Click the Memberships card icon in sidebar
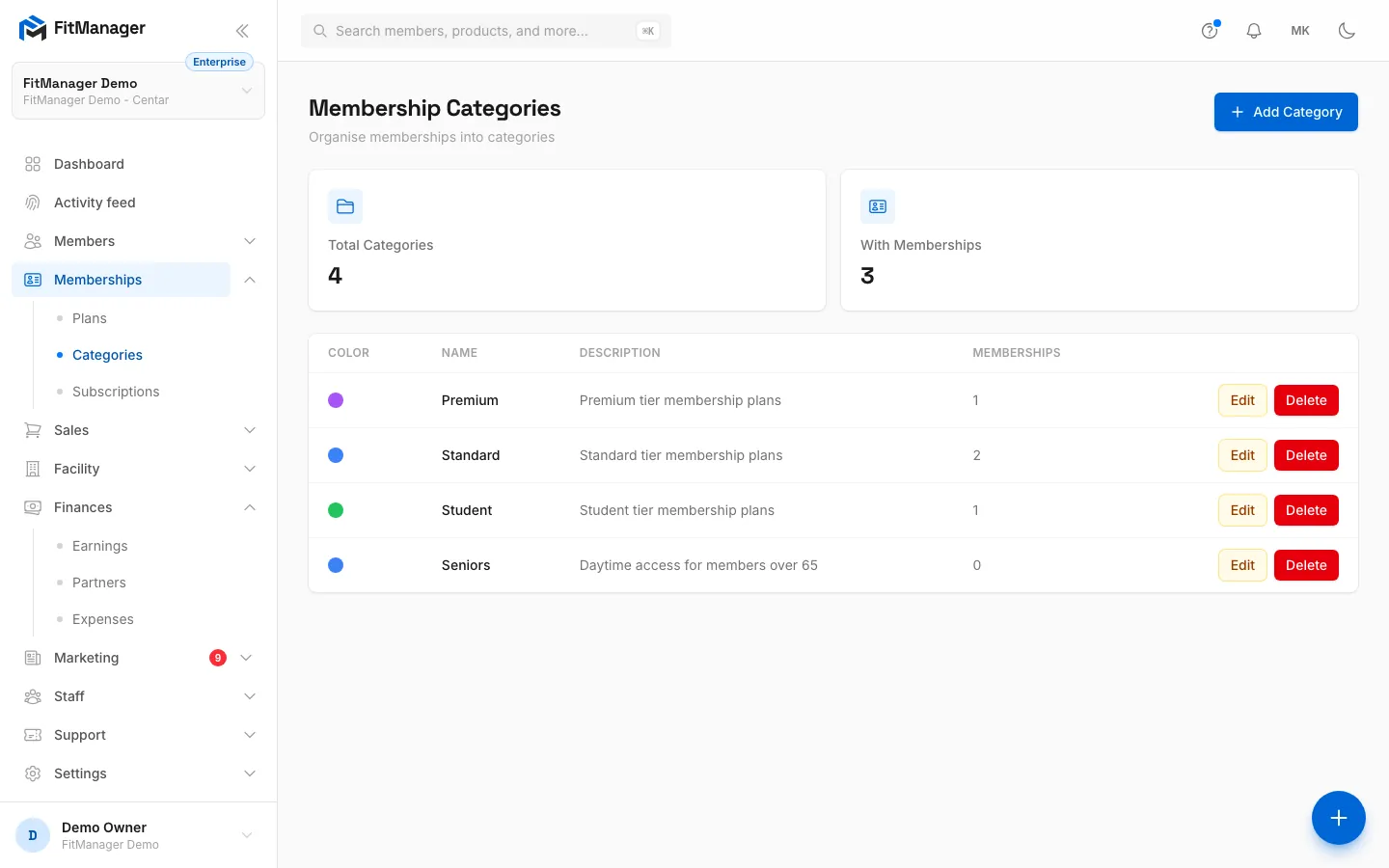The image size is (1389, 868). pyautogui.click(x=33, y=280)
